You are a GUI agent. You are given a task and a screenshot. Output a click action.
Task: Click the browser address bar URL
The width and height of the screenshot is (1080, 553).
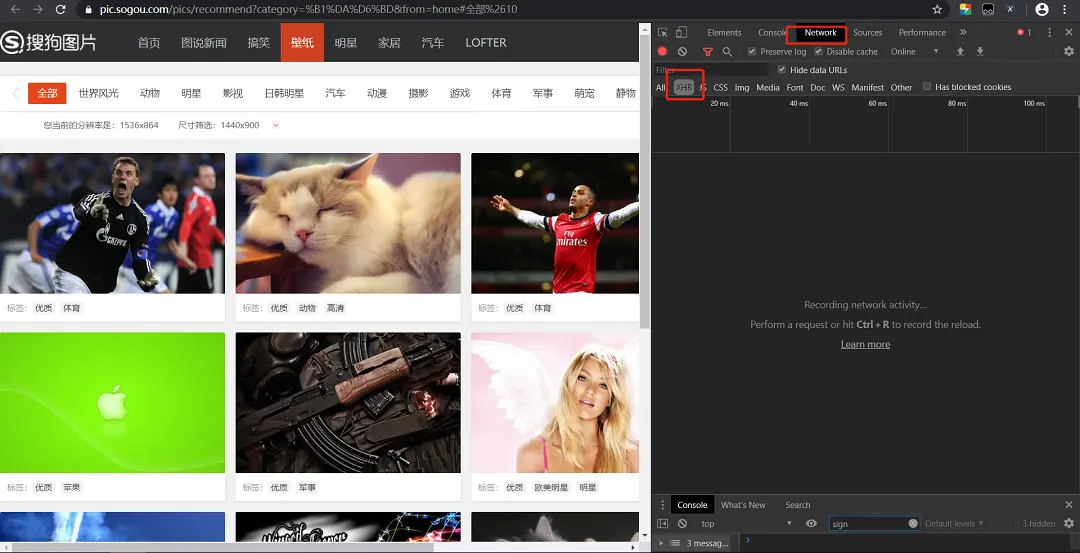[x=309, y=10]
